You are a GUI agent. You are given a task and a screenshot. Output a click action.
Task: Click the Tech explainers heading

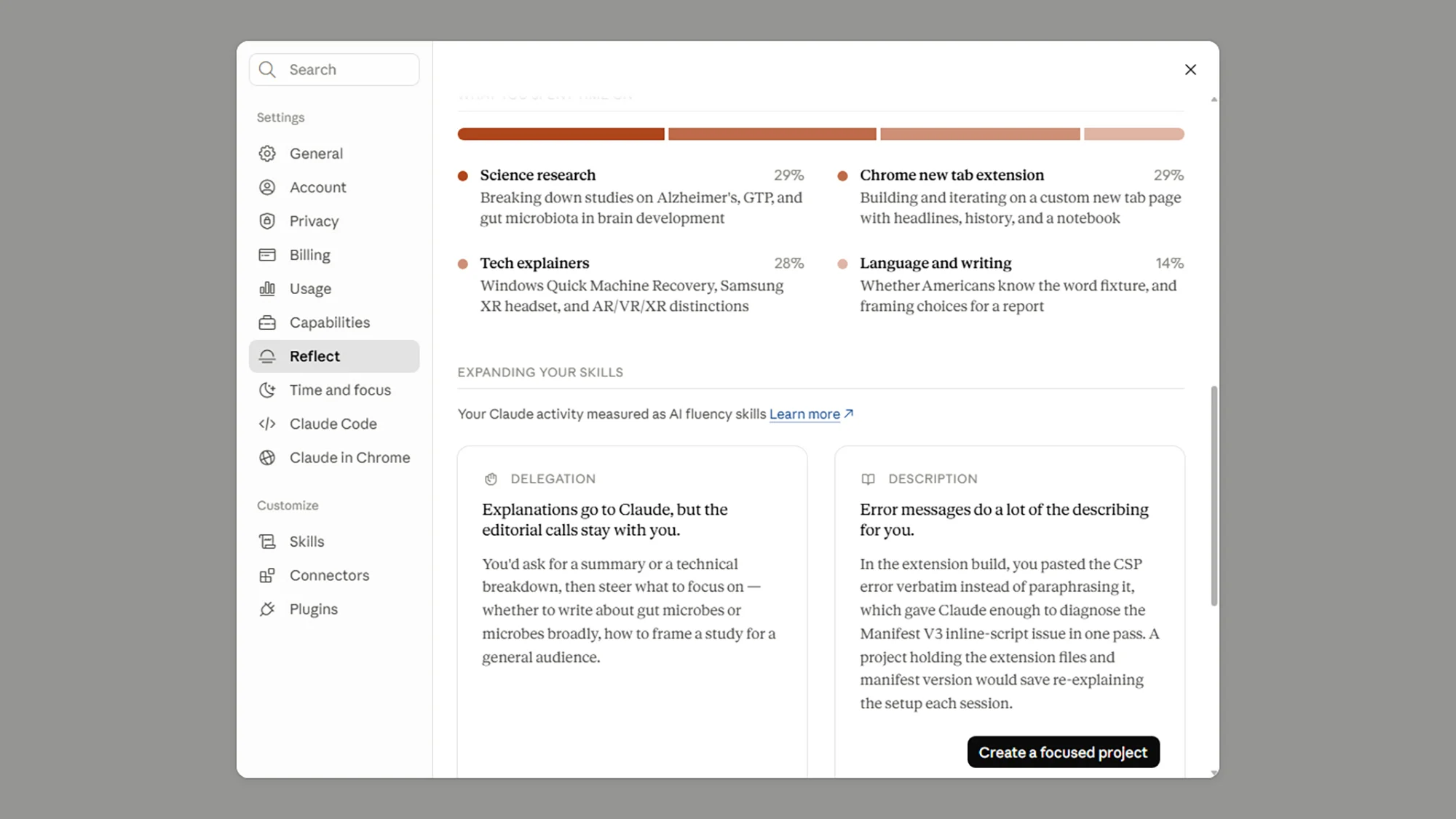point(534,264)
